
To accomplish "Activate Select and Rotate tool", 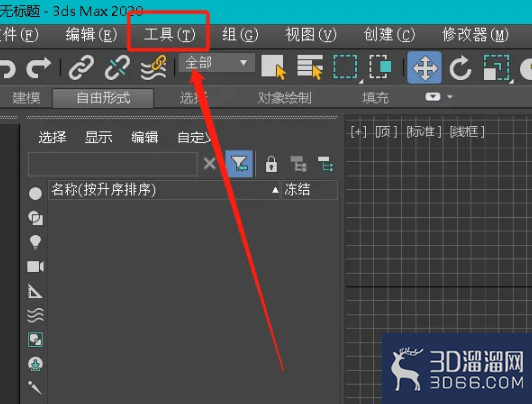I will tap(460, 68).
